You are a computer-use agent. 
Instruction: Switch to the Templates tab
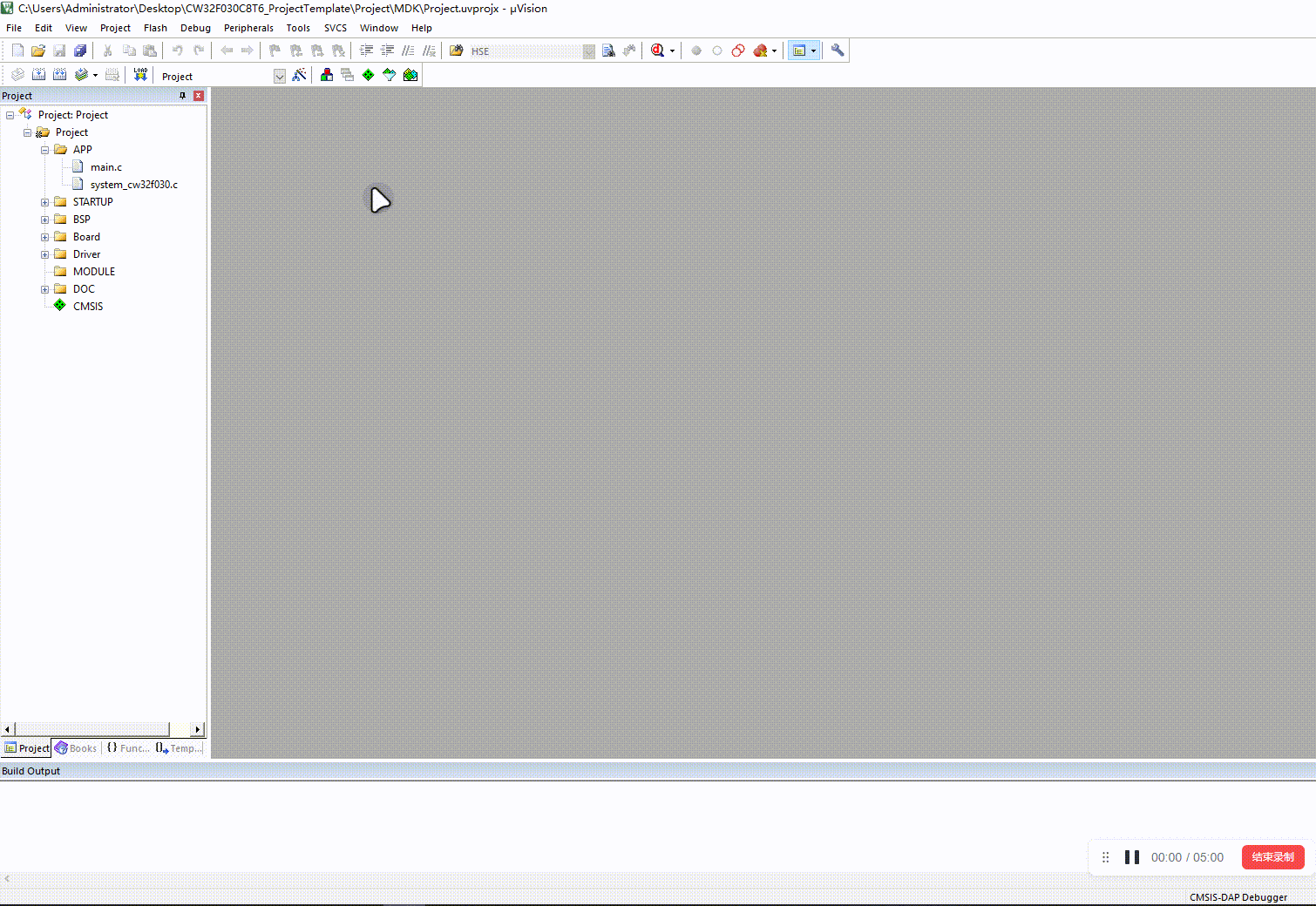(x=180, y=748)
